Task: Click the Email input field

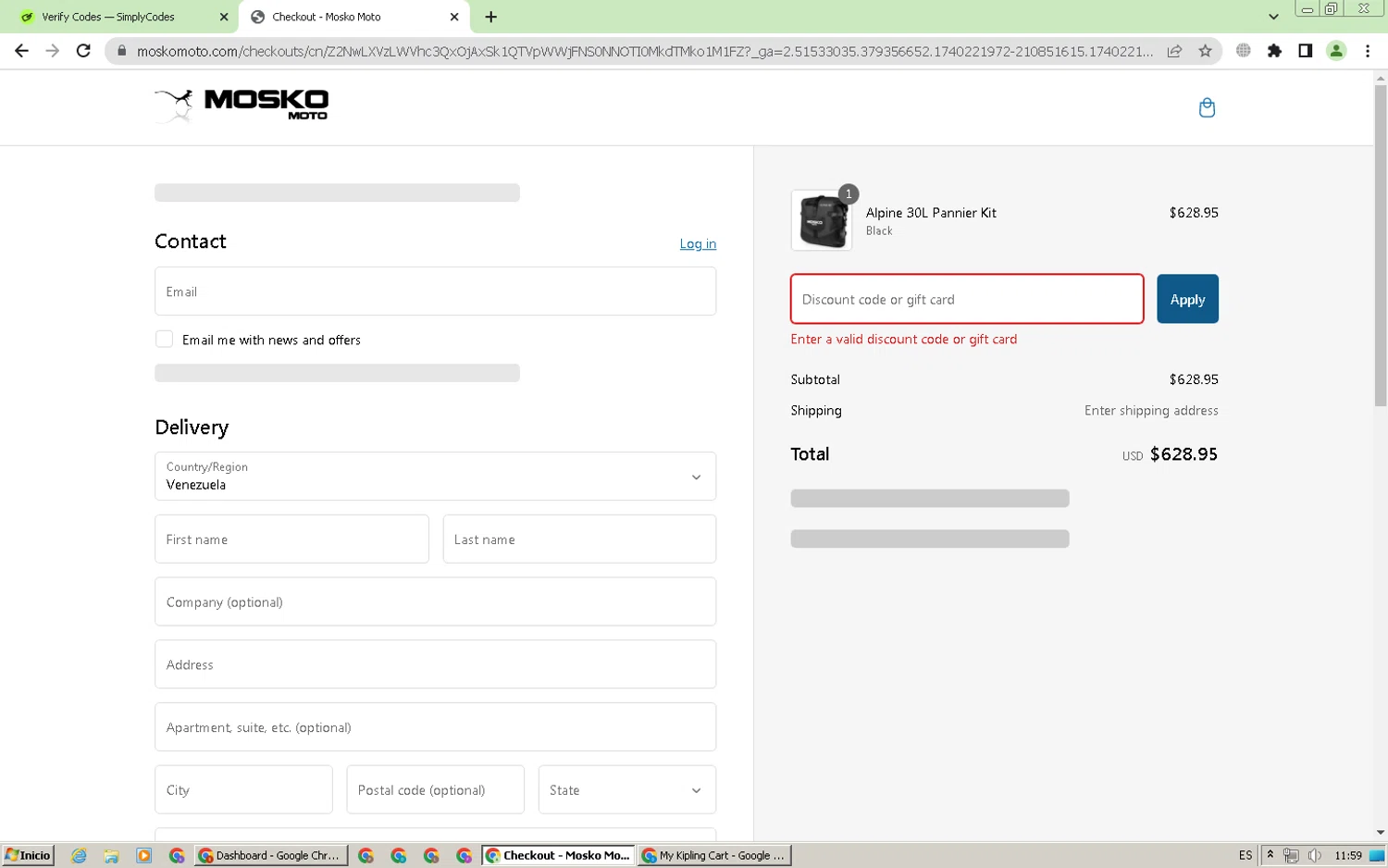Action: click(x=435, y=291)
